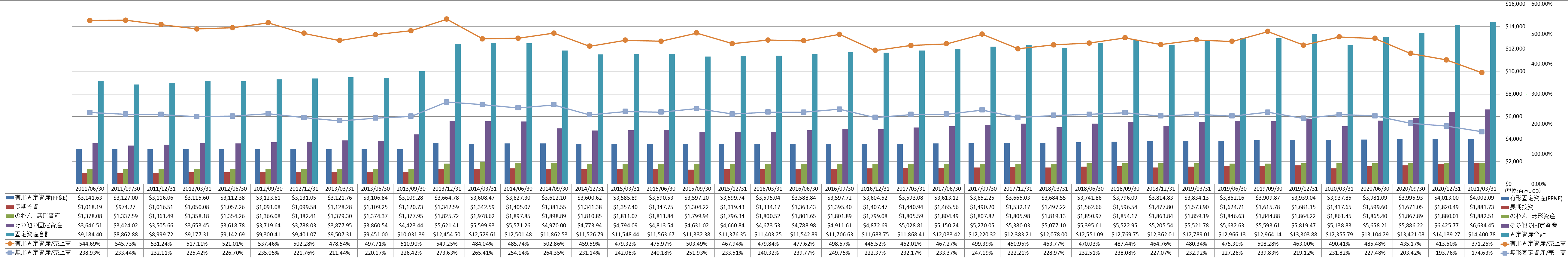1568x258 pixels.
Task: Click the $13,303.88 total cell
Action: pyautogui.click(x=1303, y=235)
